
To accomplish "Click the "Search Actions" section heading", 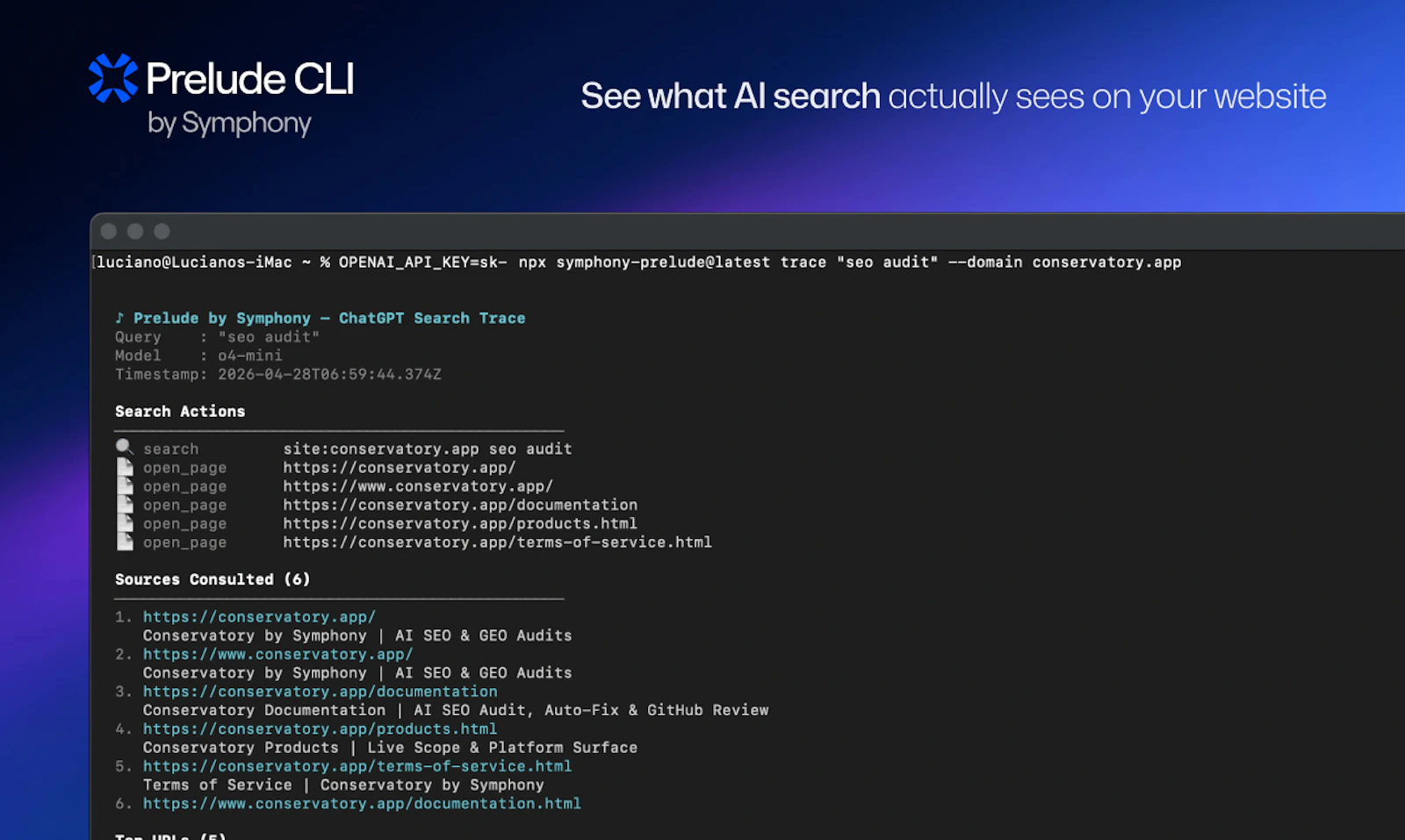I will tap(180, 411).
